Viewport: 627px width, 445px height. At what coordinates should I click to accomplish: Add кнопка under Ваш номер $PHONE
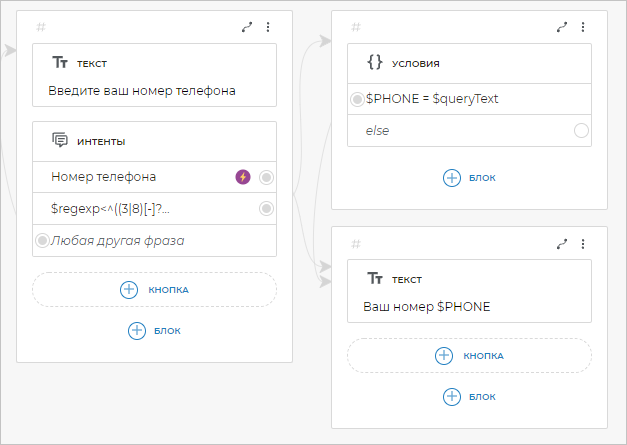coord(469,355)
